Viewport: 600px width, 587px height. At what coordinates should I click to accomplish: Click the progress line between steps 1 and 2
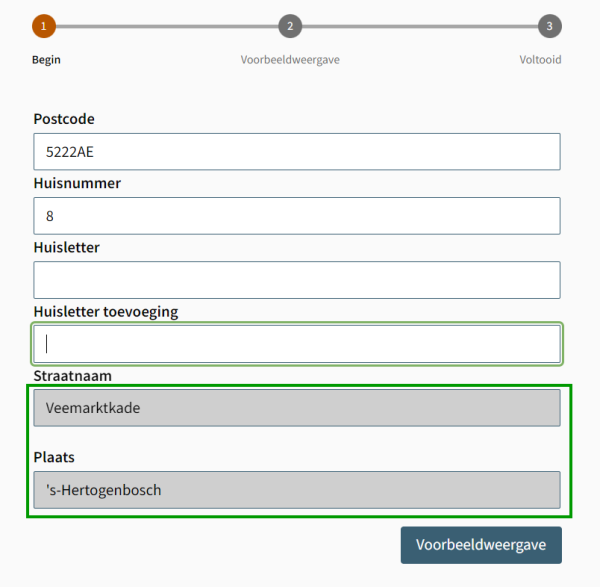167,26
